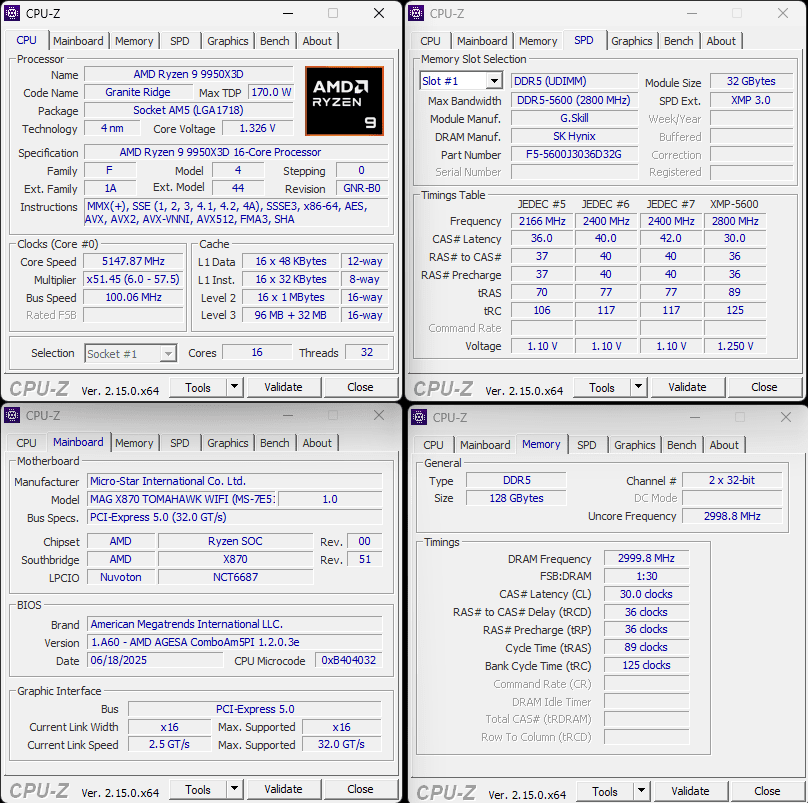This screenshot has height=803, width=808.
Task: Select the Memory tab in the SPD window
Action: click(538, 41)
